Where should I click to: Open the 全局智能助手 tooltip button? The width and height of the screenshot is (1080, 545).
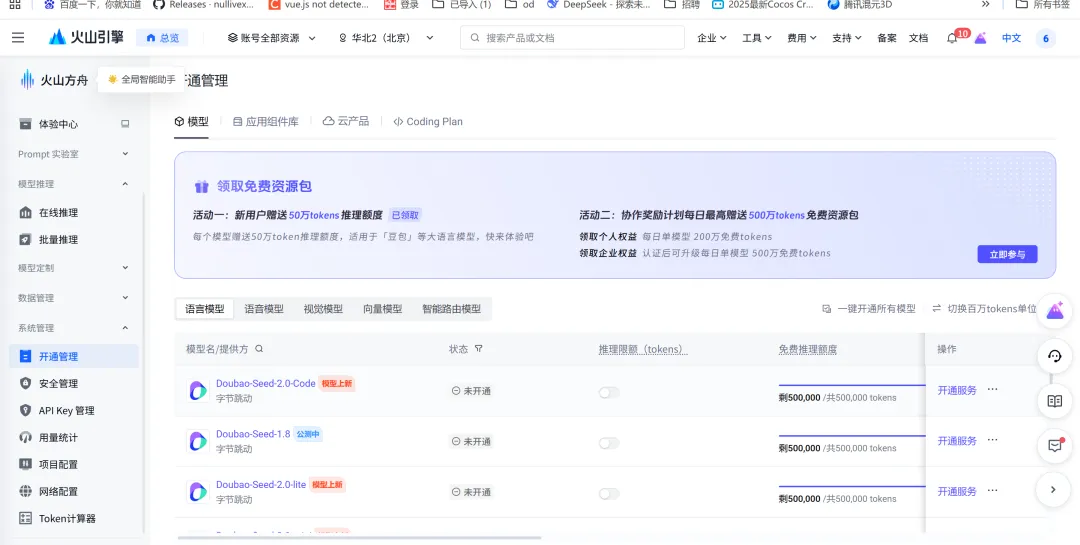pyautogui.click(x=141, y=79)
